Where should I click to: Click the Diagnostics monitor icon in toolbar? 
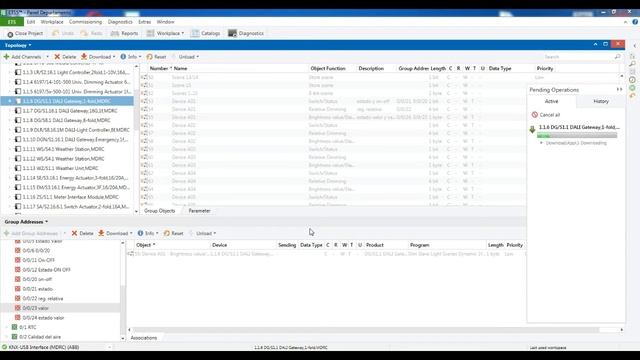click(x=232, y=33)
